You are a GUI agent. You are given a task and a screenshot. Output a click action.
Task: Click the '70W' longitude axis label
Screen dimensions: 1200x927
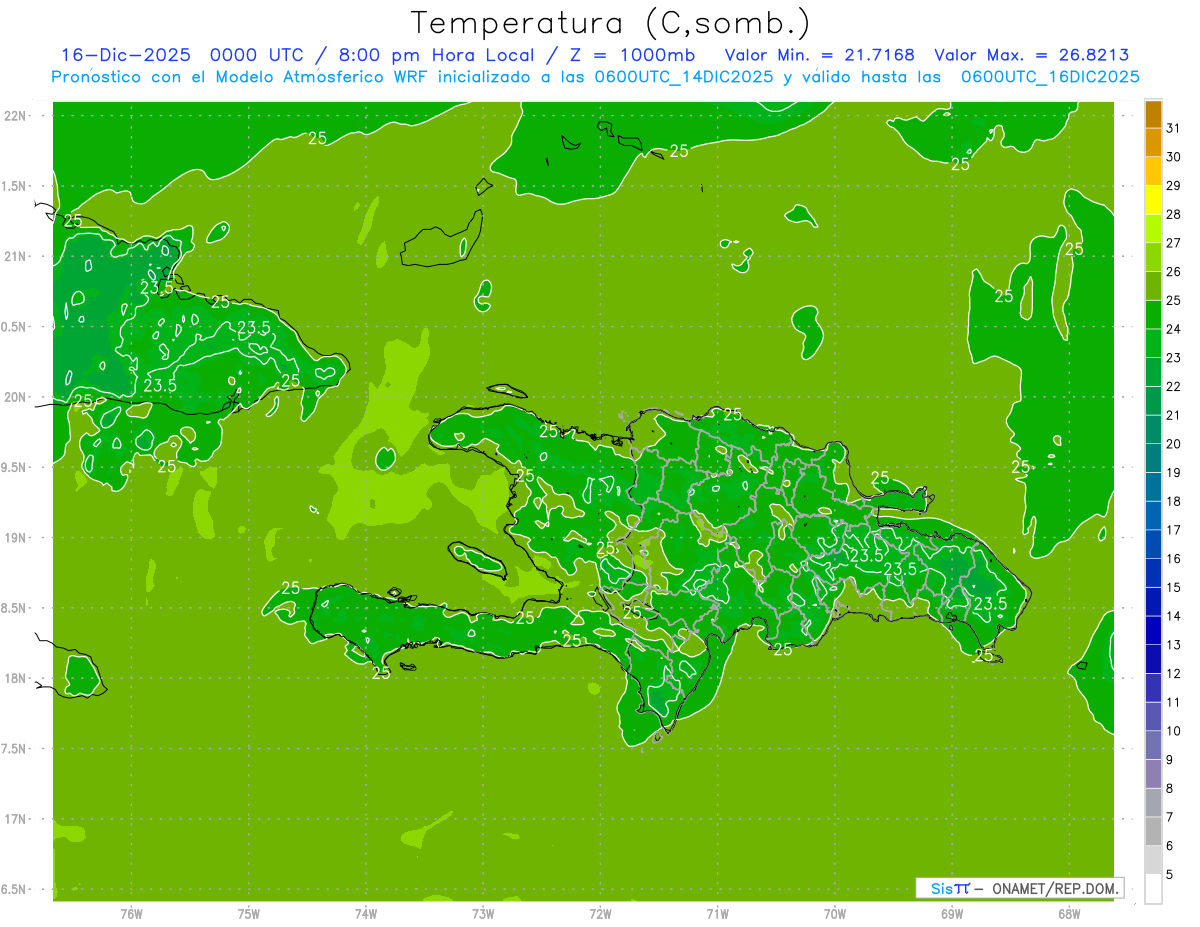(x=835, y=914)
